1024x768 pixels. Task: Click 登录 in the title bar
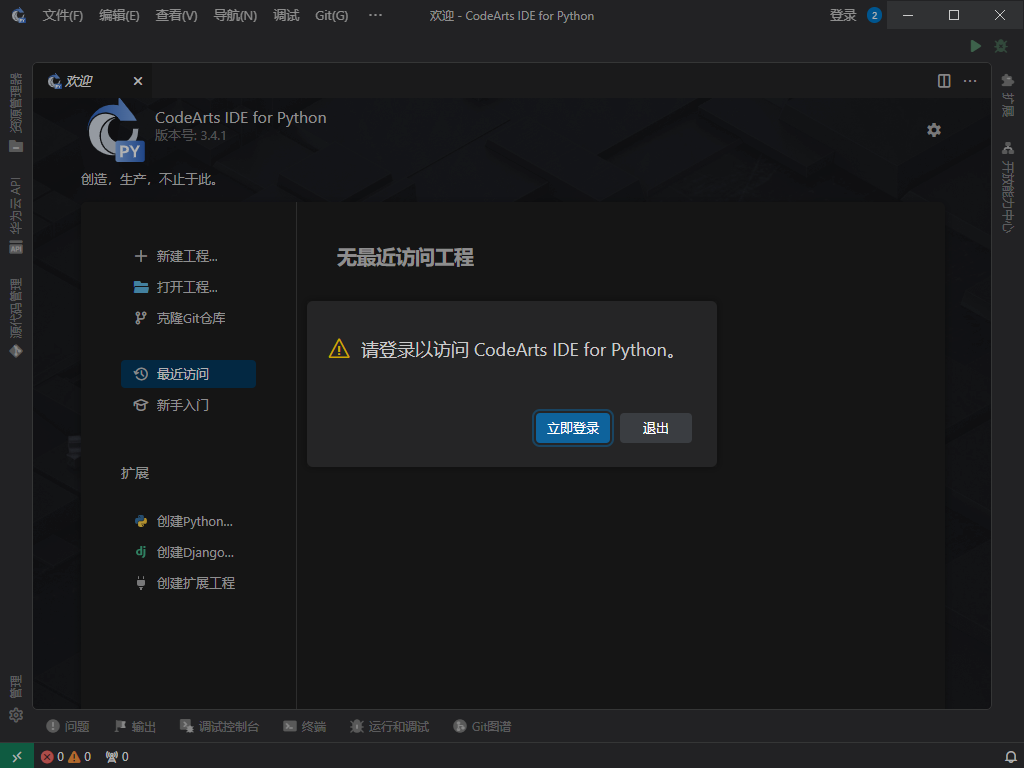point(842,15)
